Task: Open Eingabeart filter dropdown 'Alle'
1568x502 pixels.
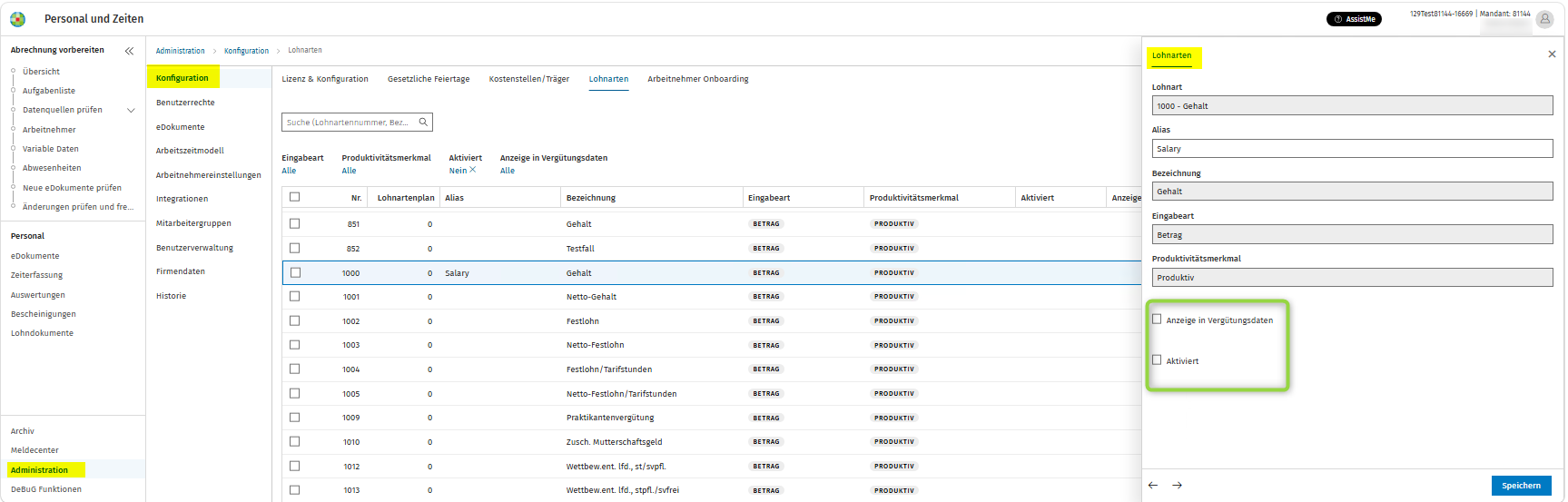Action: pos(289,171)
